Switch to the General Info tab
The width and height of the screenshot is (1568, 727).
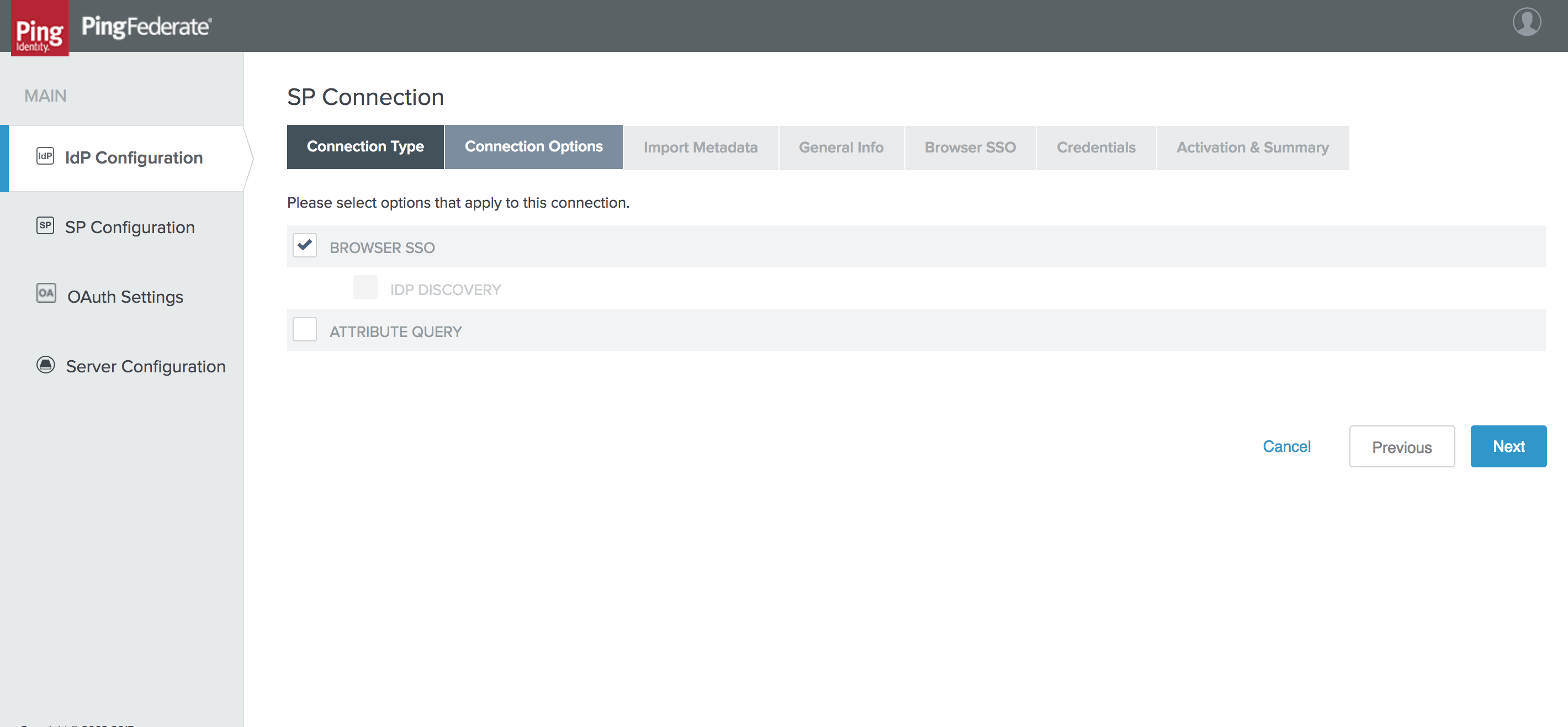pyautogui.click(x=841, y=147)
